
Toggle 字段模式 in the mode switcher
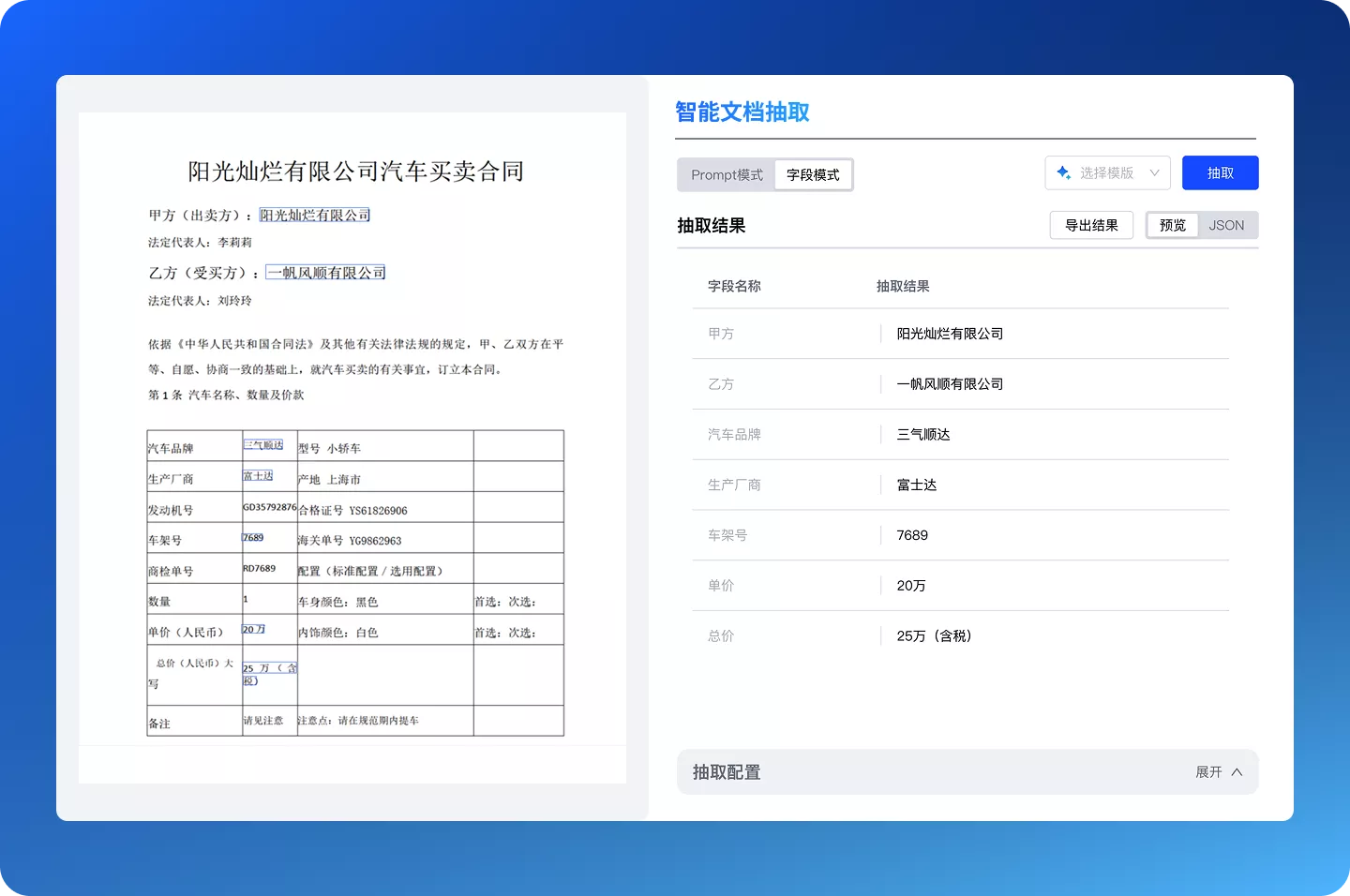pyautogui.click(x=812, y=174)
